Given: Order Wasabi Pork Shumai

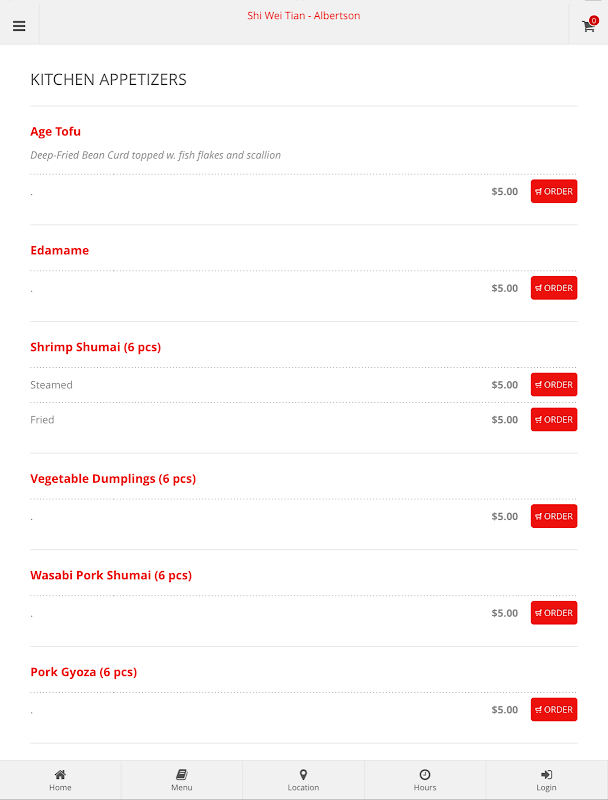Looking at the screenshot, I should coord(553,613).
